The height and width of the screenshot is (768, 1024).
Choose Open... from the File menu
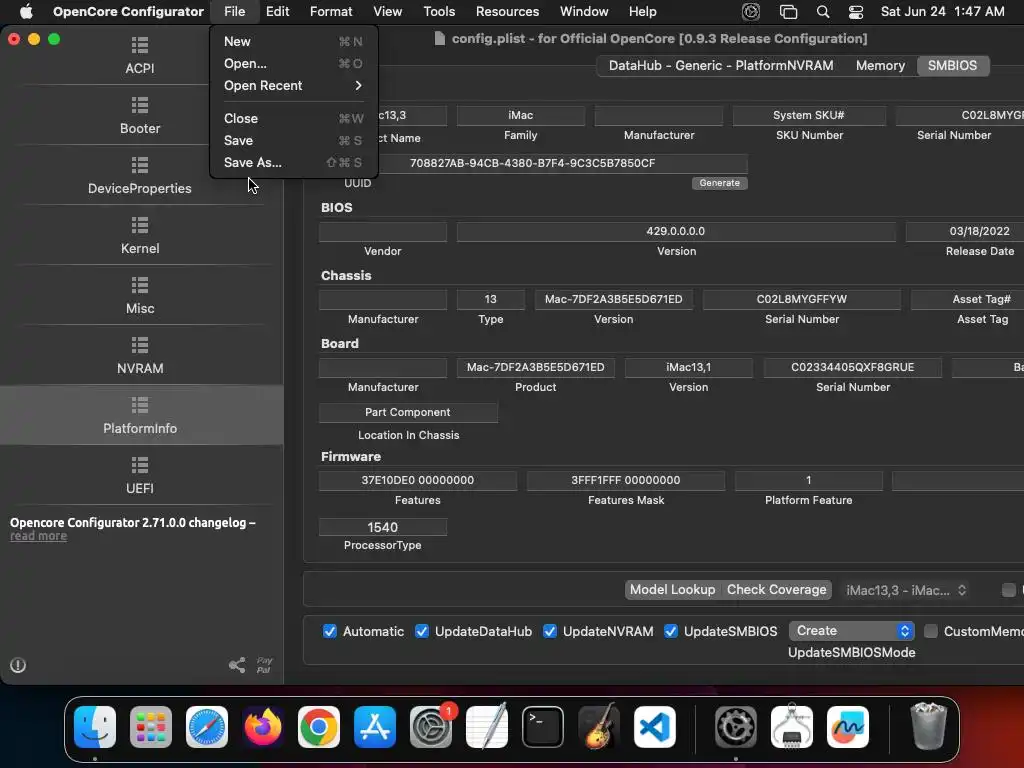coord(293,63)
